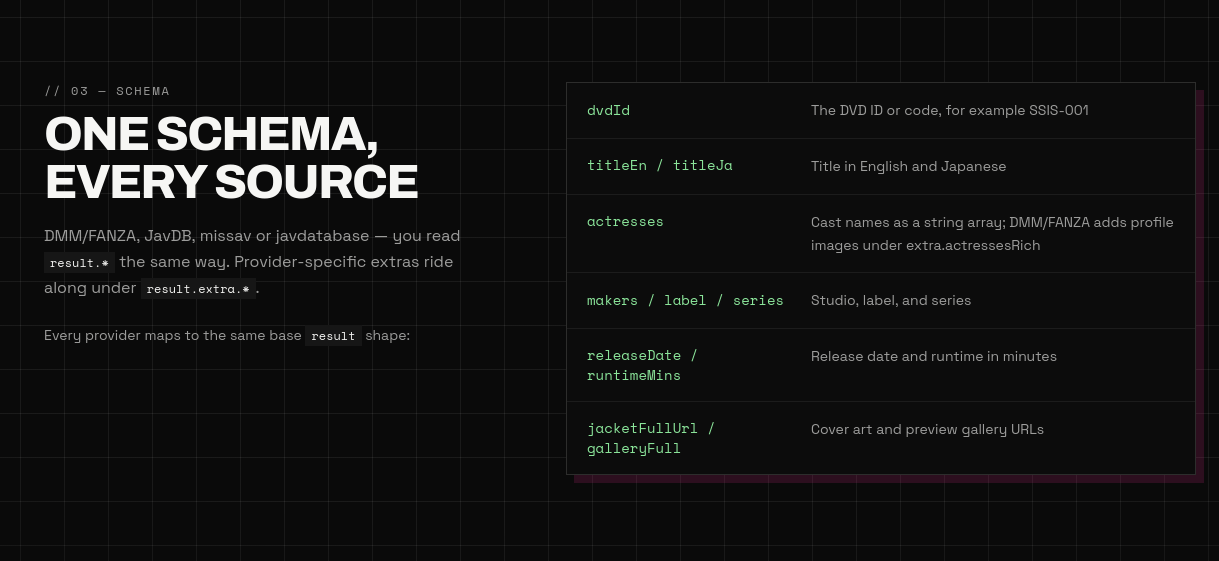
Task: Select the 'releaseDate / runtimeMins' field name
Action: click(642, 365)
